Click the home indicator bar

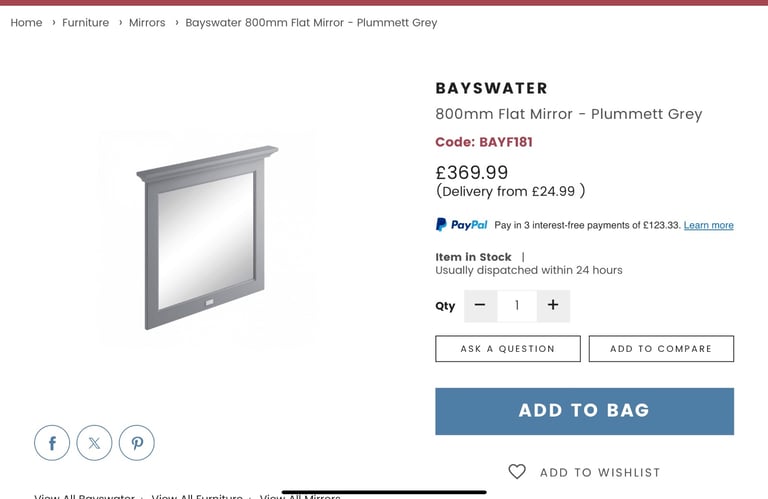[384, 492]
